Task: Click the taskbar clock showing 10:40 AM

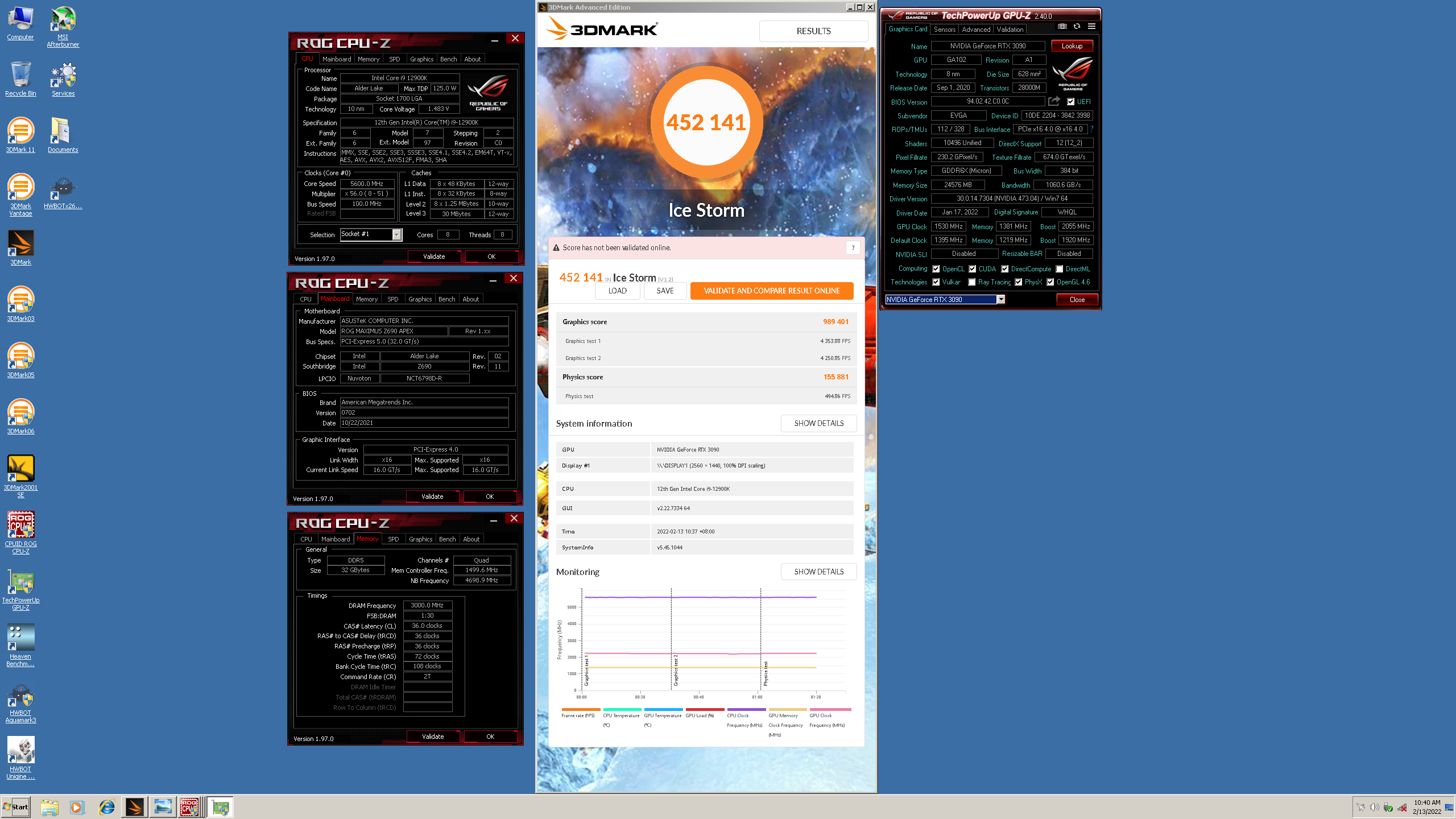Action: click(1426, 807)
